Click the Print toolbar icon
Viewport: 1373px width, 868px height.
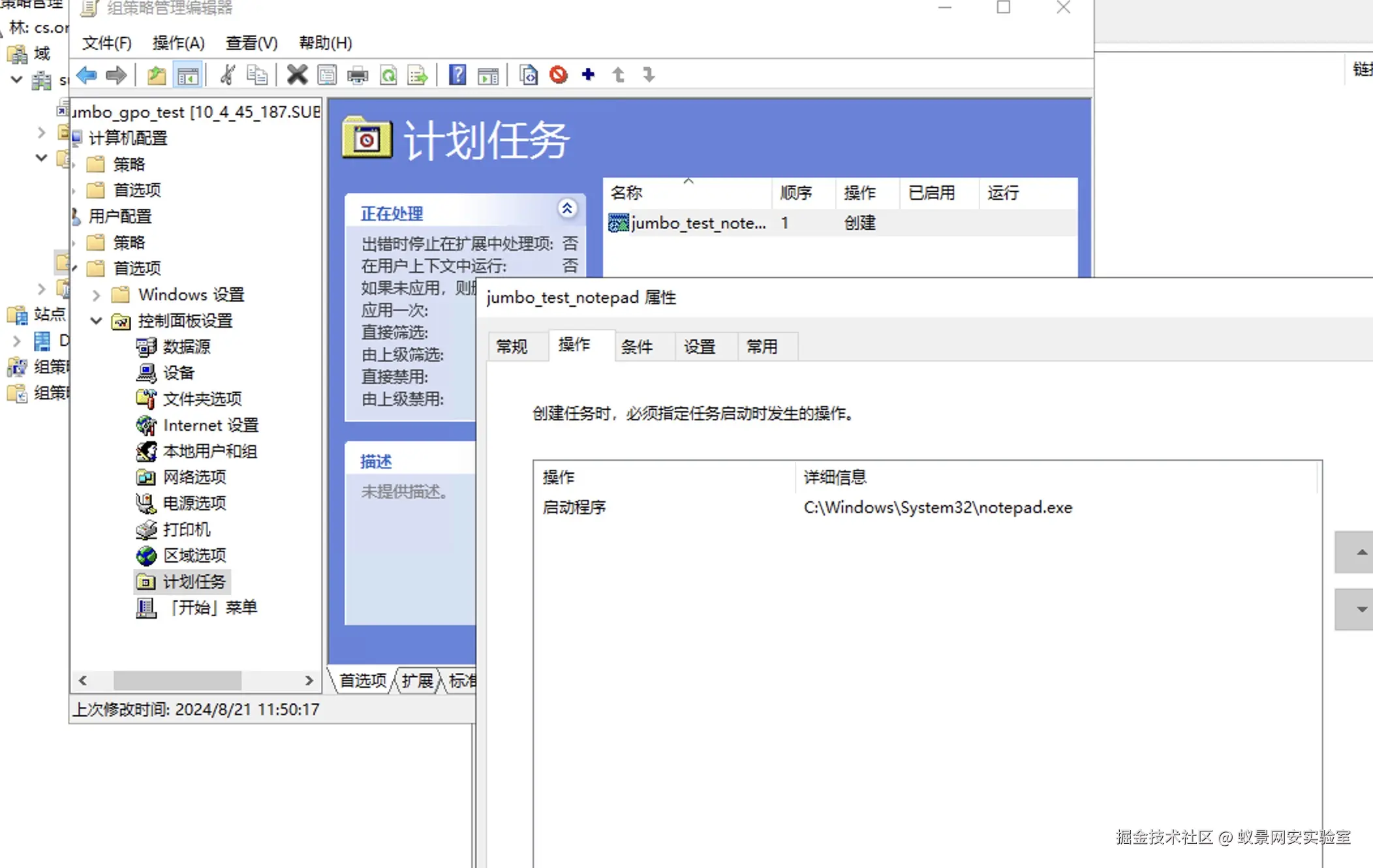(358, 75)
